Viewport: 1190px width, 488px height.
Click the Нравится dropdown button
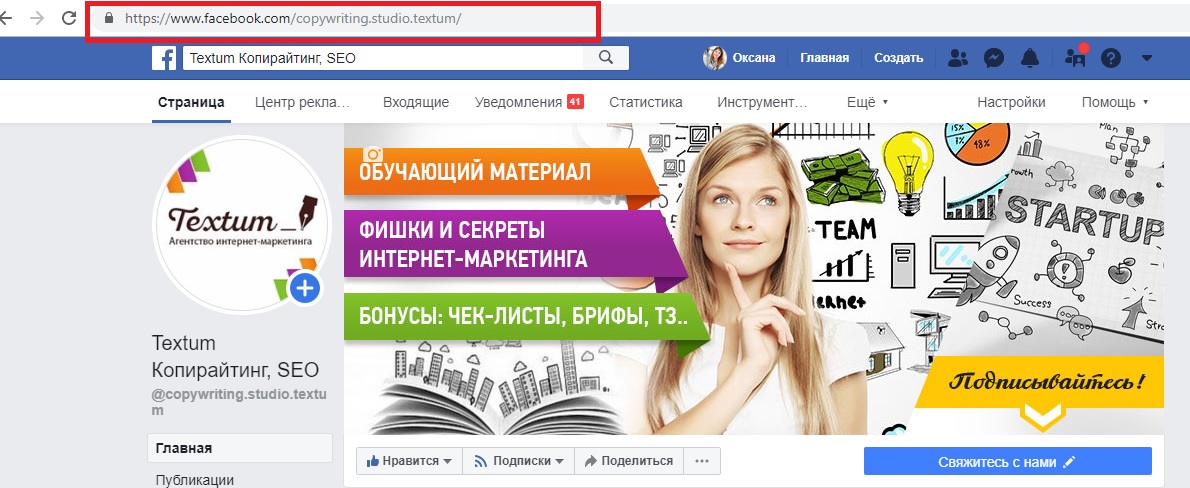(408, 461)
